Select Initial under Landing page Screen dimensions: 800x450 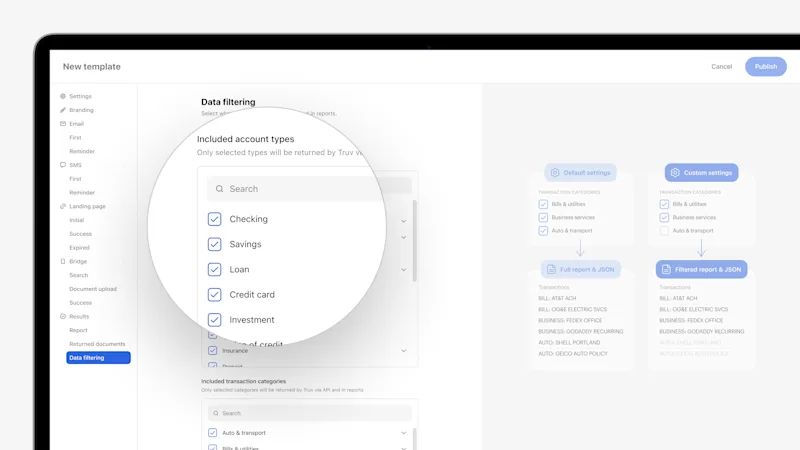[x=77, y=220]
